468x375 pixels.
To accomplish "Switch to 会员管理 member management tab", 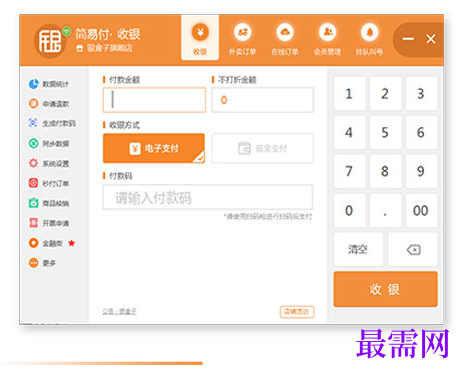I will (327, 39).
